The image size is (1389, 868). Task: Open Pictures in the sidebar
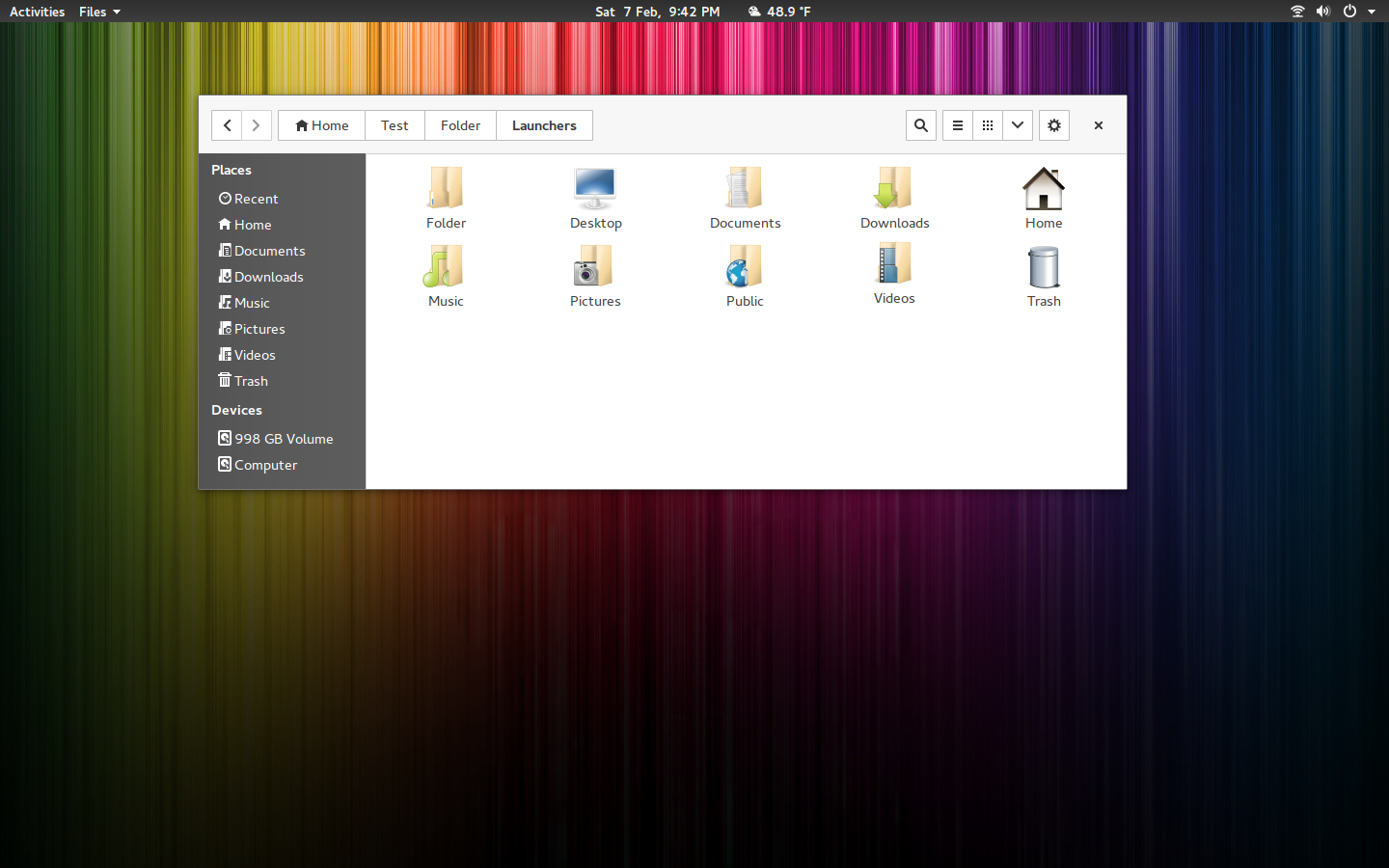[x=282, y=329]
